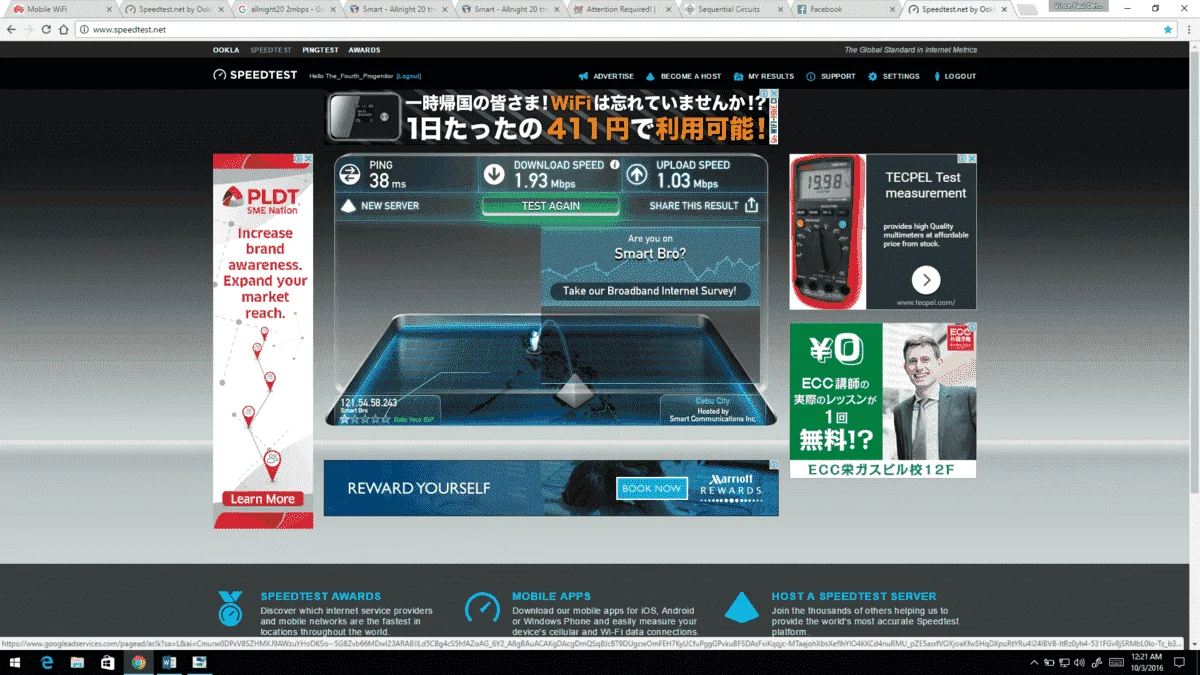The image size is (1200, 675).
Task: Click Logout in the header navigation
Action: (954, 76)
